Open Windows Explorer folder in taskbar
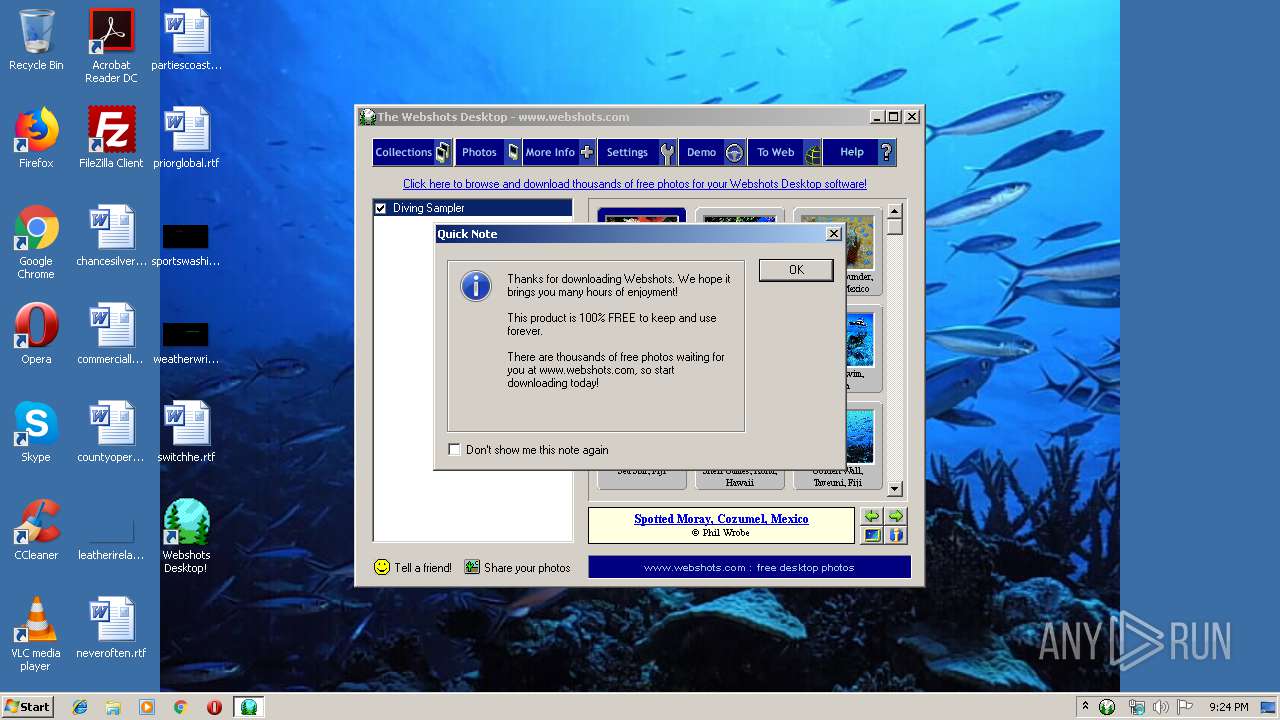The image size is (1280, 720). point(113,707)
